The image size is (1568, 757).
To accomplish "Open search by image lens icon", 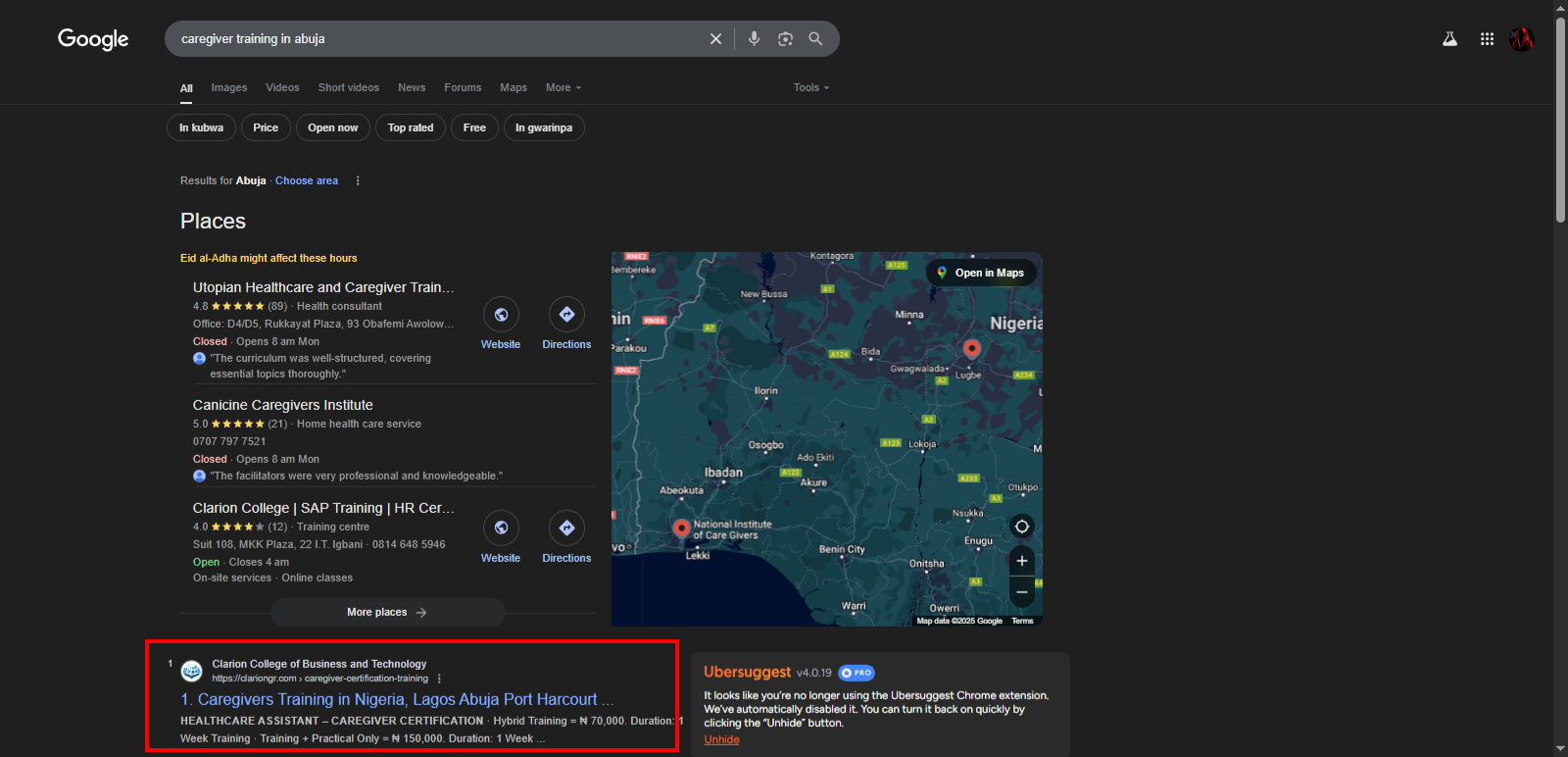I will (x=785, y=39).
